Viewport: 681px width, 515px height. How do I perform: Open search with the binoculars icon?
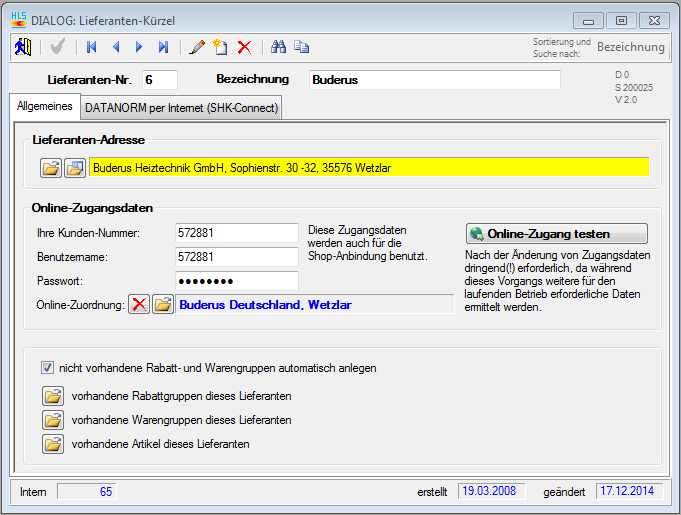[279, 46]
